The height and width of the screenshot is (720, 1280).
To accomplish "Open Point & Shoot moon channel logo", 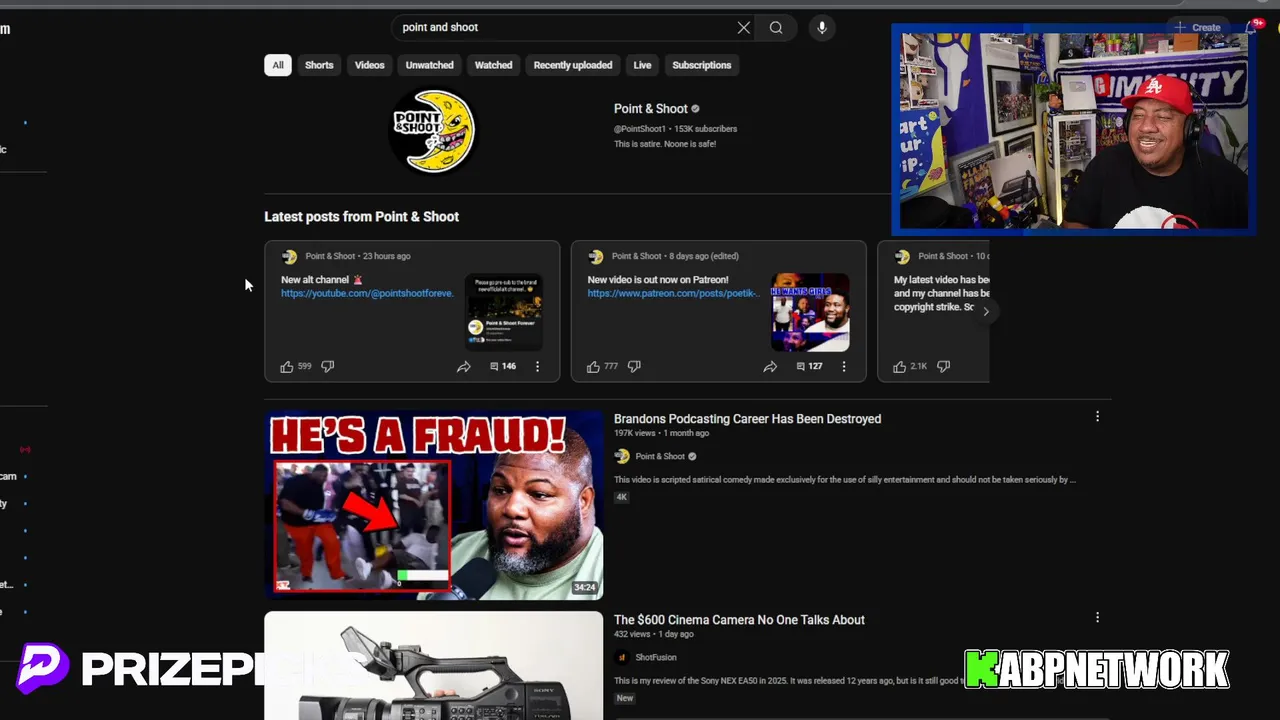I will (433, 131).
